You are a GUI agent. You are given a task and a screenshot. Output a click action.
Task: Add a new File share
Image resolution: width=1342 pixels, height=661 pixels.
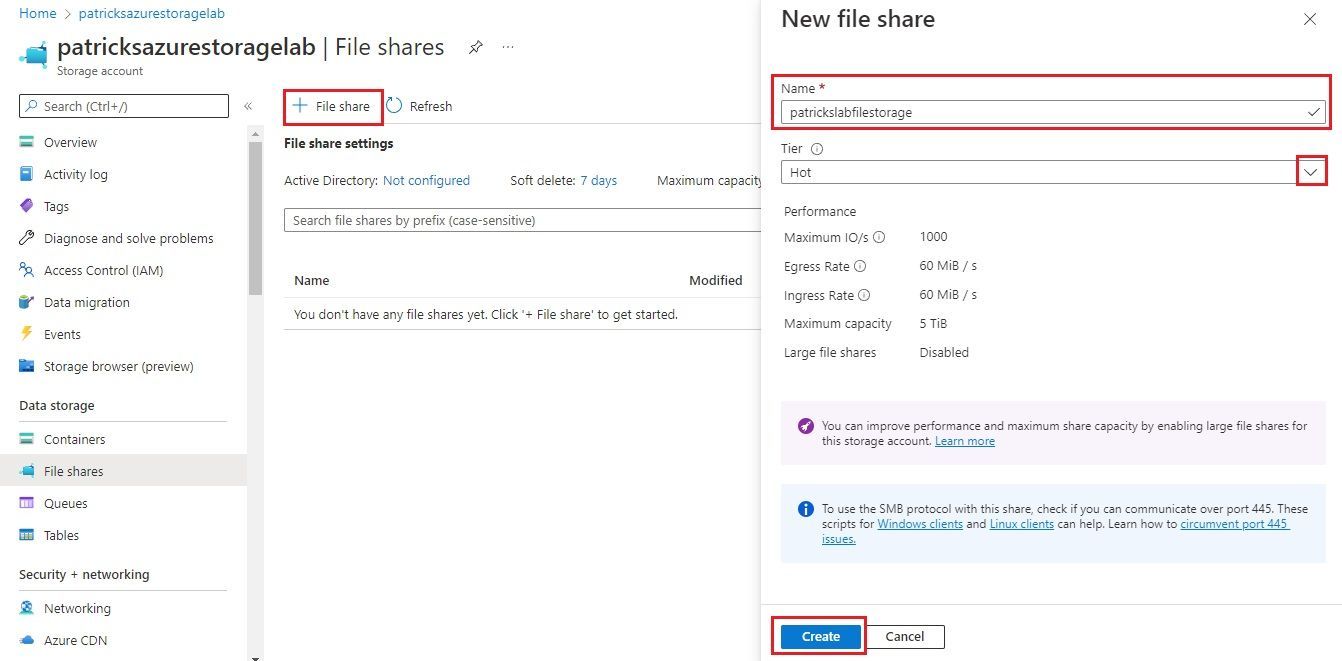pos(332,106)
